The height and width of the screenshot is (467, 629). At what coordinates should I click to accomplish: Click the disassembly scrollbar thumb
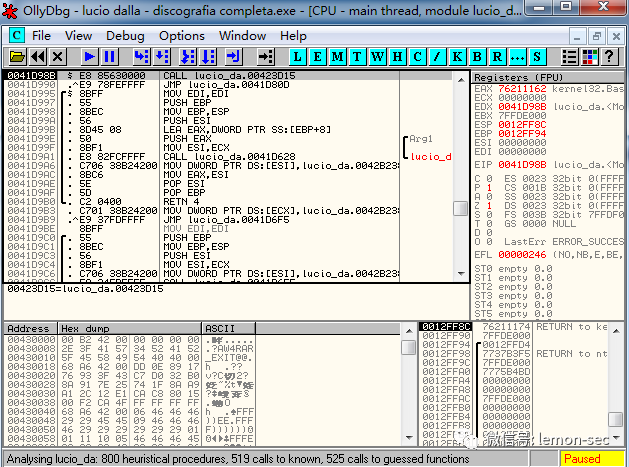click(x=461, y=208)
